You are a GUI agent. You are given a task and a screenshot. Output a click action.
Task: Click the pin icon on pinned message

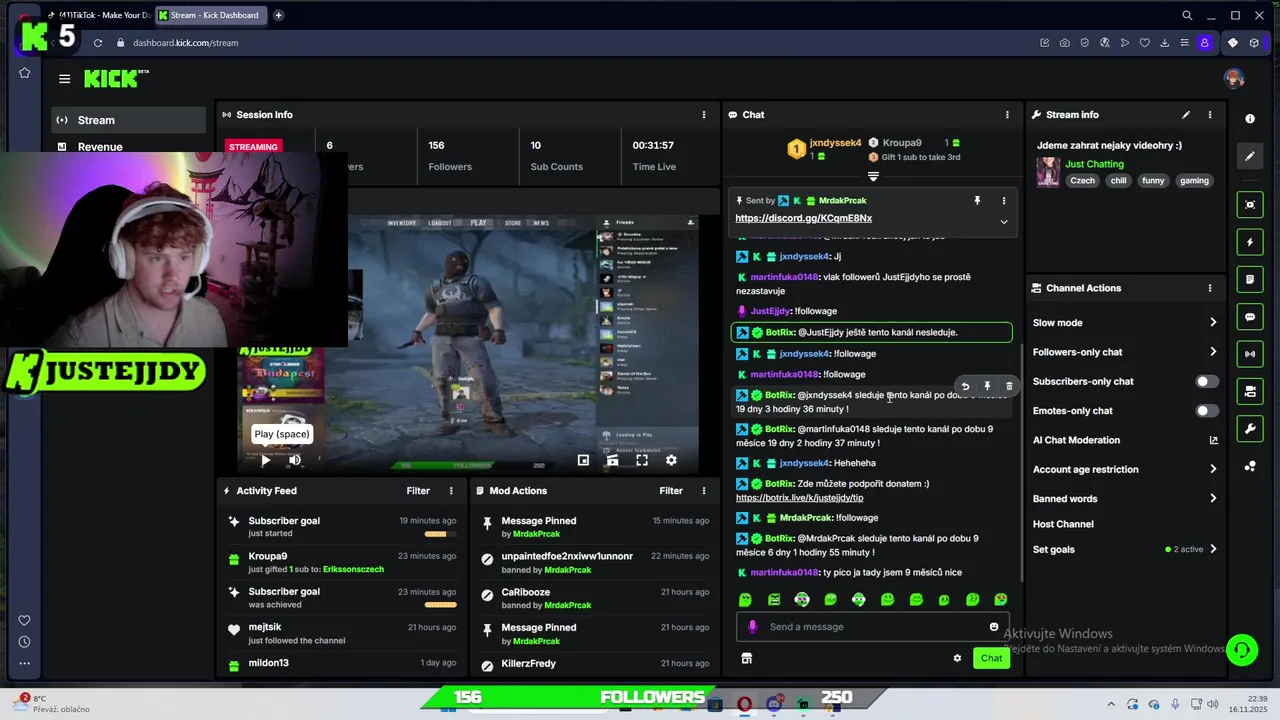977,201
